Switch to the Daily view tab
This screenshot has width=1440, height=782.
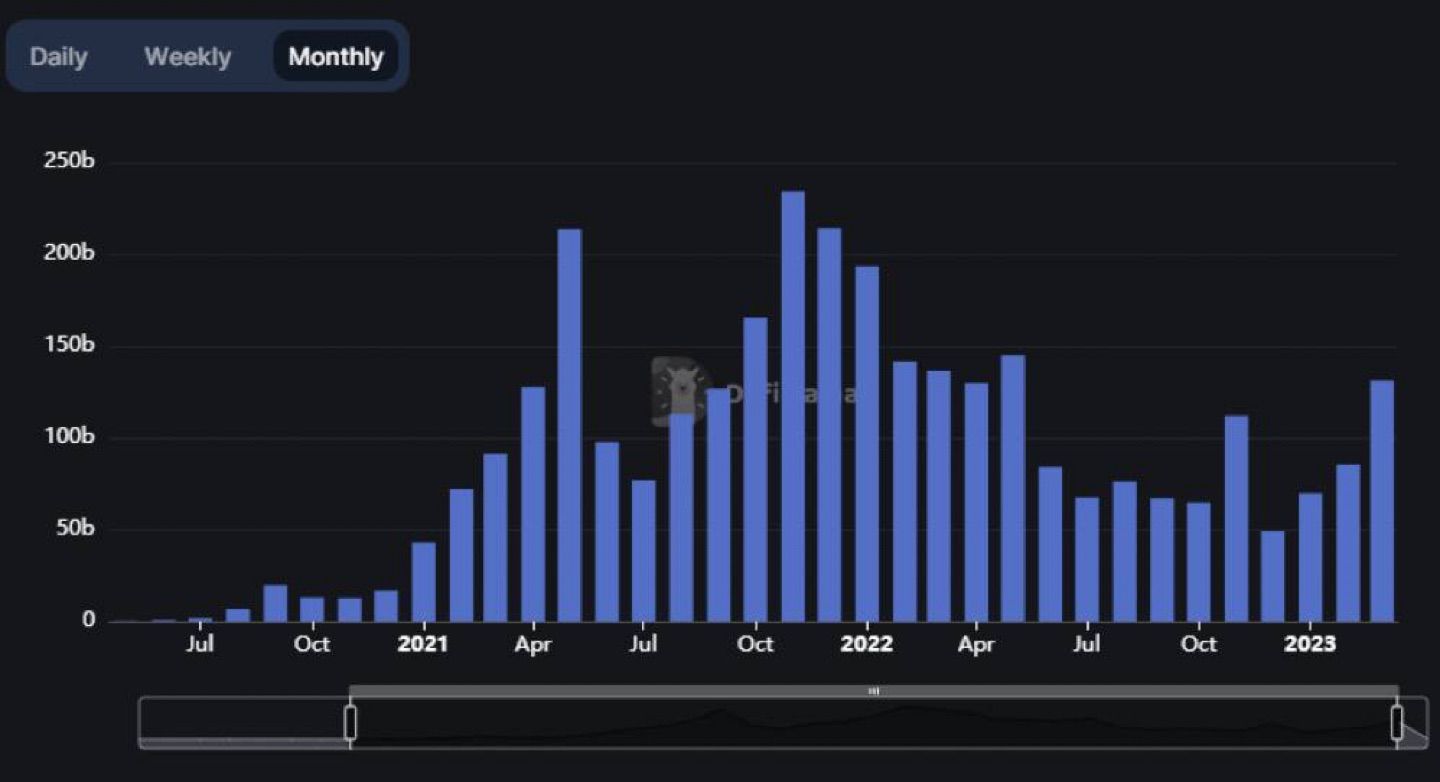click(59, 56)
